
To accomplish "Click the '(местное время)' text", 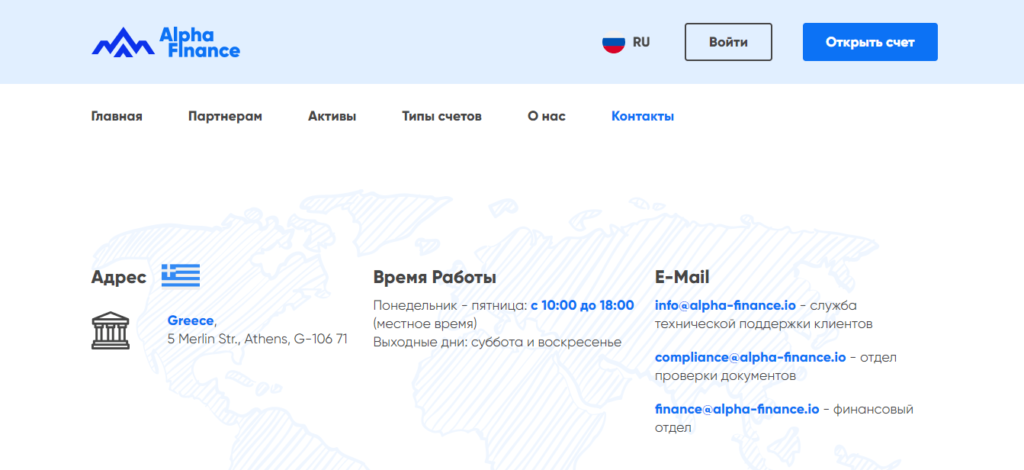I will 425,323.
